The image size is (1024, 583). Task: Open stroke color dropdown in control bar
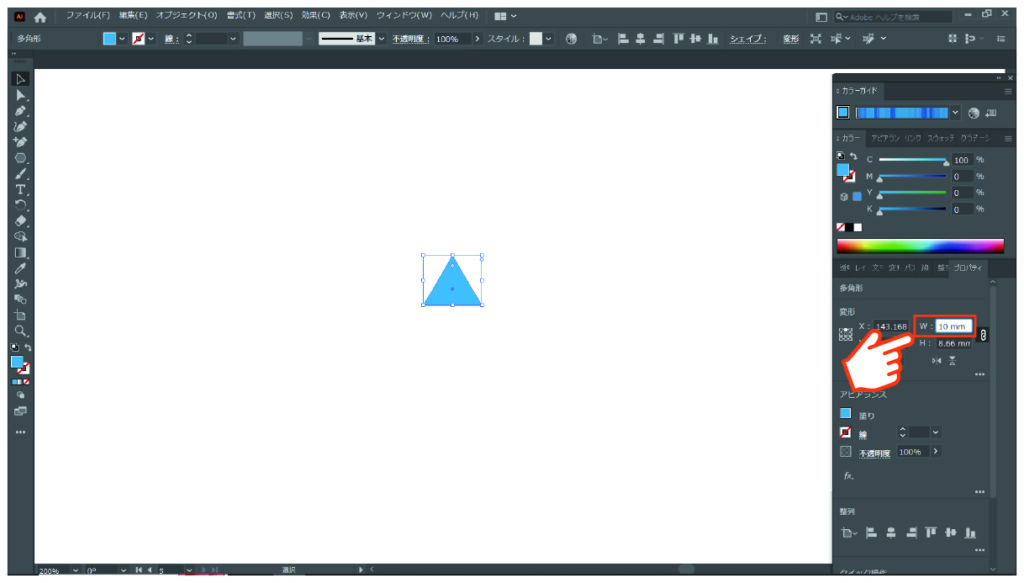click(x=151, y=39)
